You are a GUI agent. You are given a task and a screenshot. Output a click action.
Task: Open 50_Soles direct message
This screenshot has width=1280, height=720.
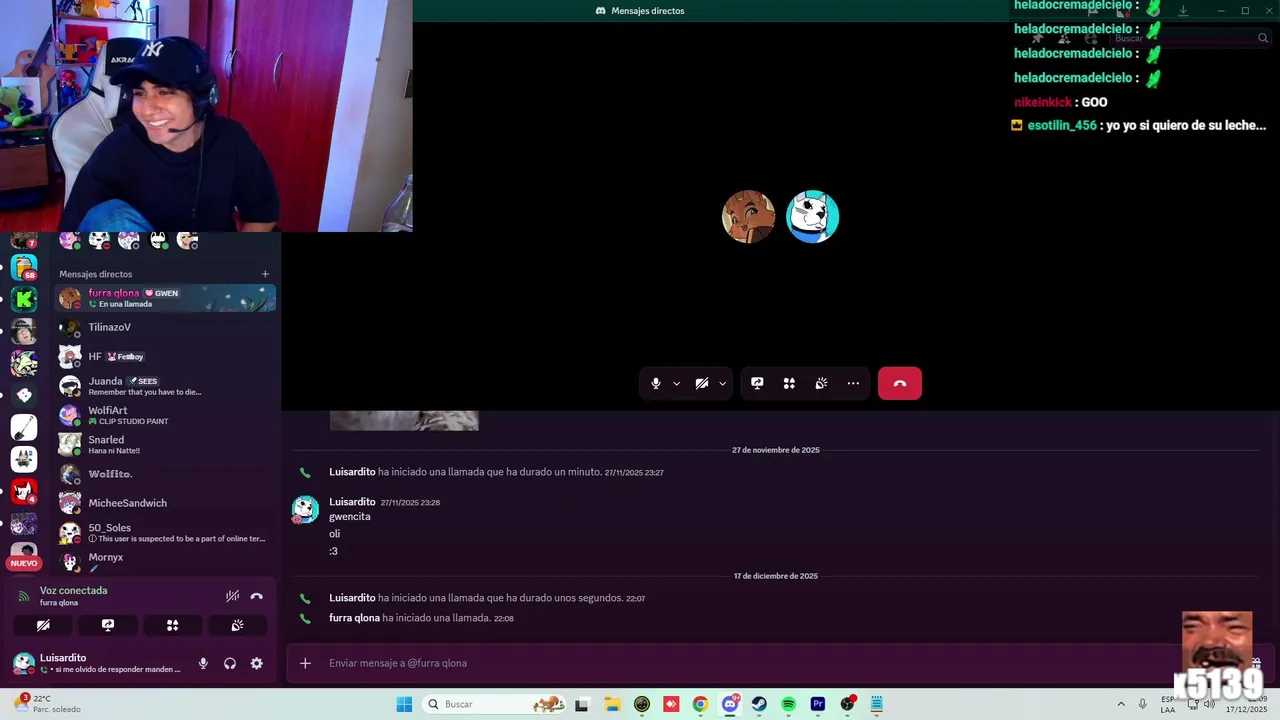pos(165,532)
